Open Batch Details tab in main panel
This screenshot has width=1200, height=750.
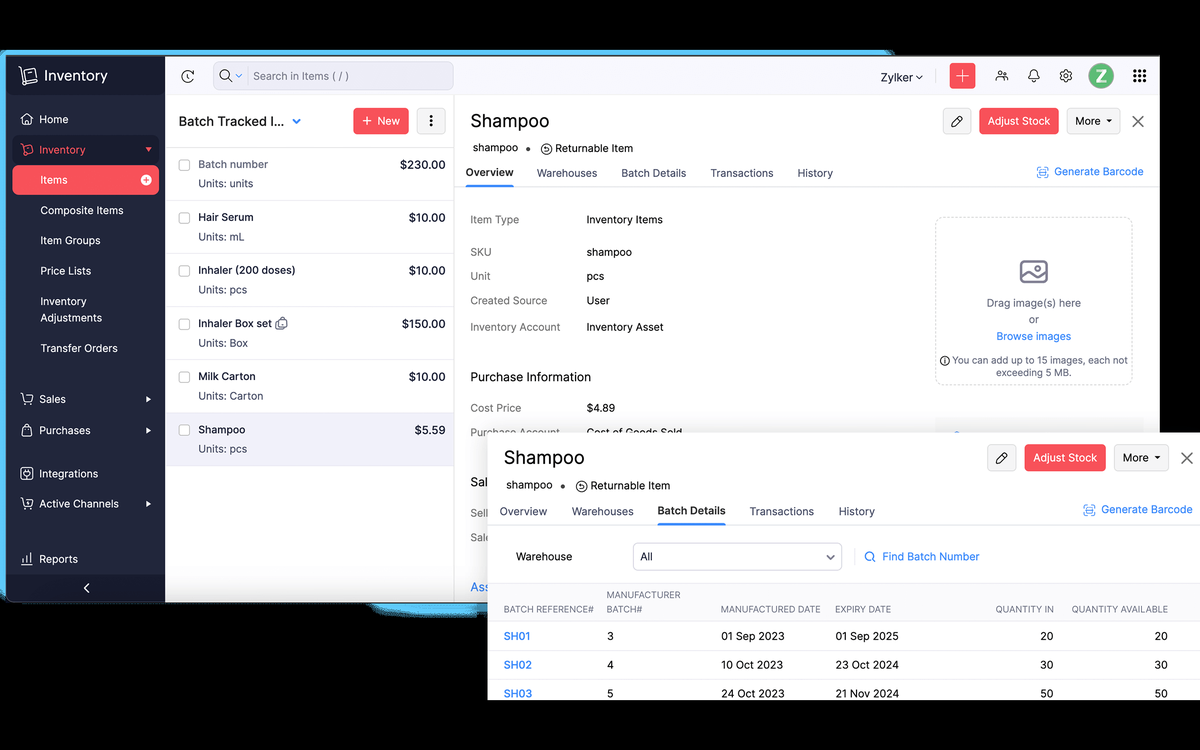[x=654, y=173]
